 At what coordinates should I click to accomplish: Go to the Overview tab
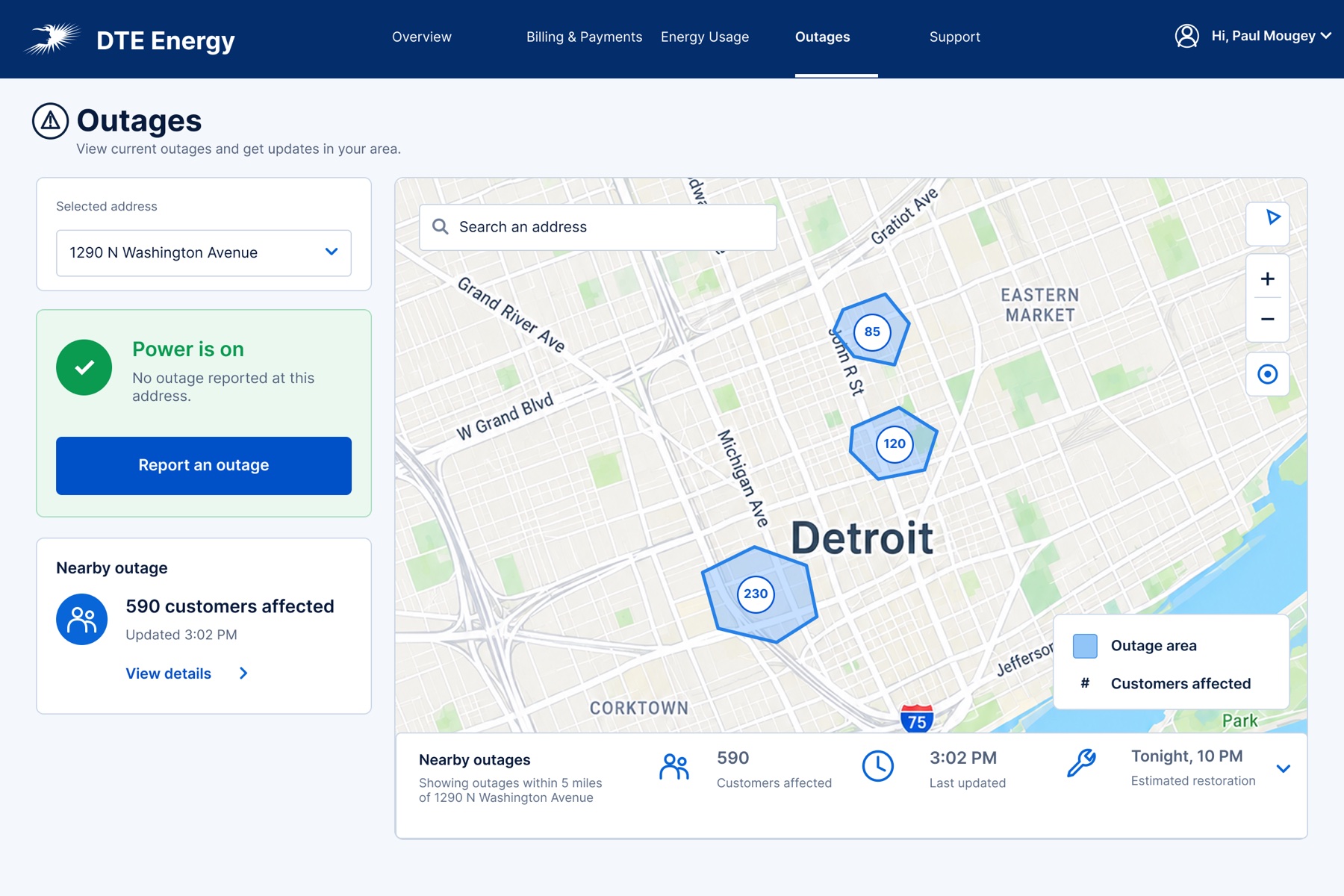coord(422,37)
